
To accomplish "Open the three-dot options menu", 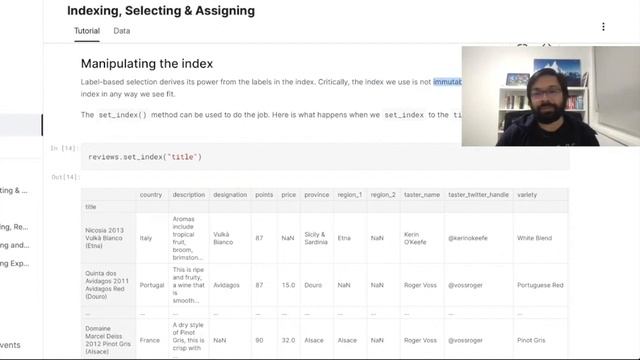I will coord(603,27).
